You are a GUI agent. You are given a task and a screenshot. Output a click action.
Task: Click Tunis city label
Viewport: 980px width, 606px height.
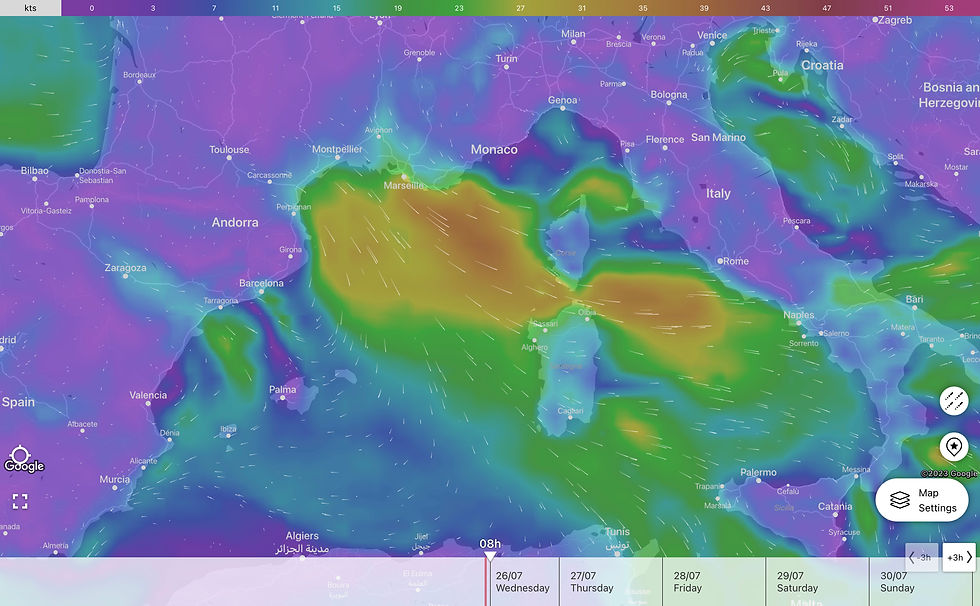[617, 532]
